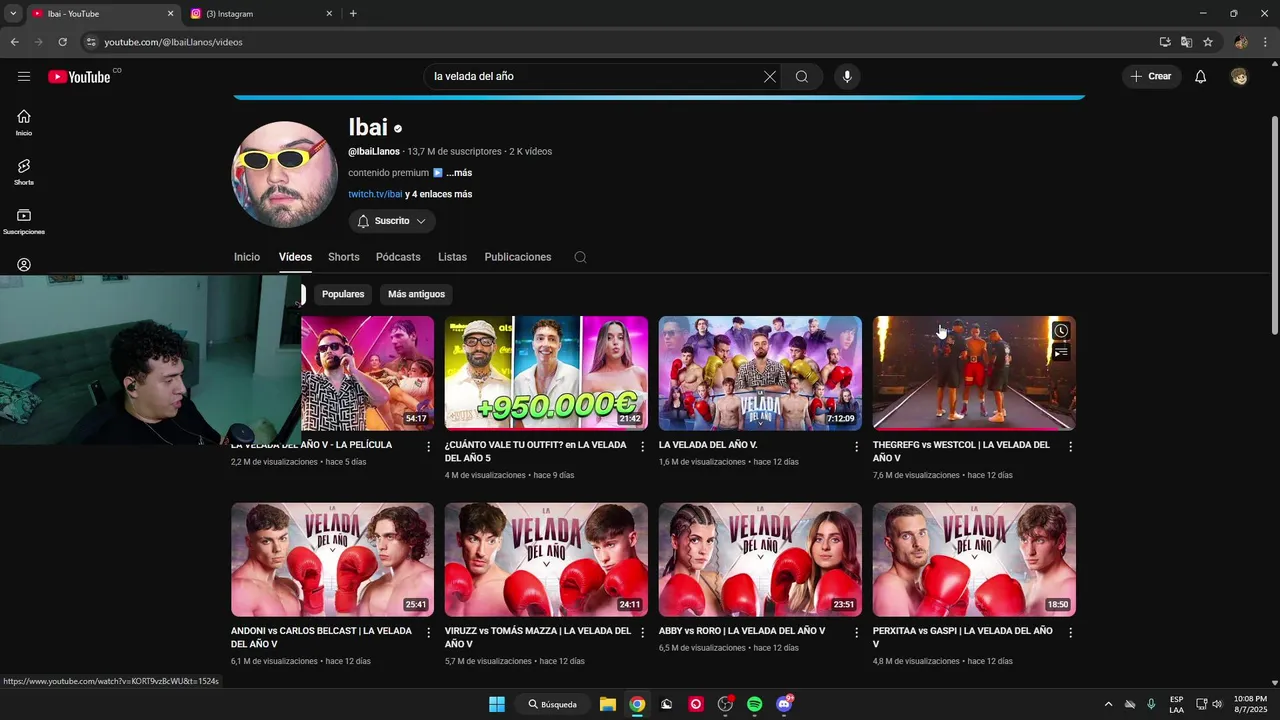Open the YouTube hamburger guide menu
The image size is (1280, 720).
click(24, 76)
